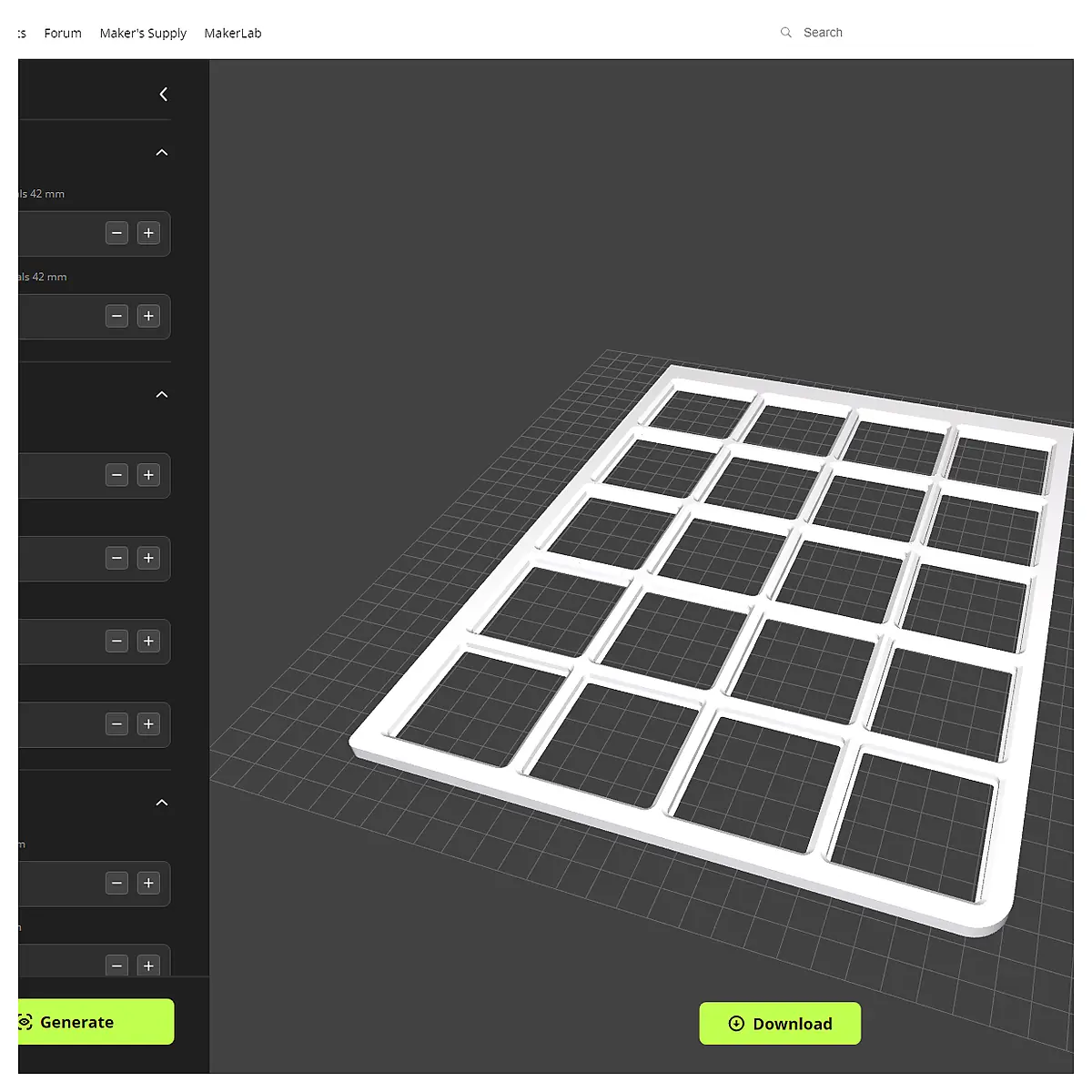Click minus on the middle section's second field

point(116,558)
